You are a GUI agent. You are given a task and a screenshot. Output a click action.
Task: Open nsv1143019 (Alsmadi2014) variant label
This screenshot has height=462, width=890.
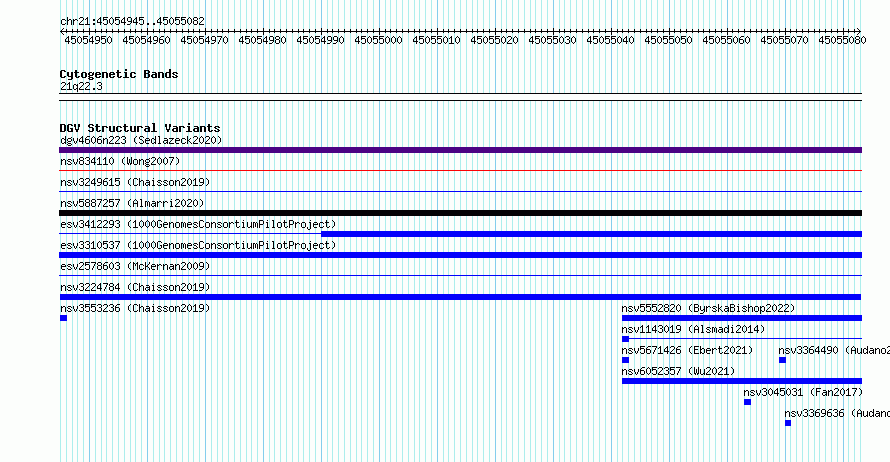coord(693,329)
